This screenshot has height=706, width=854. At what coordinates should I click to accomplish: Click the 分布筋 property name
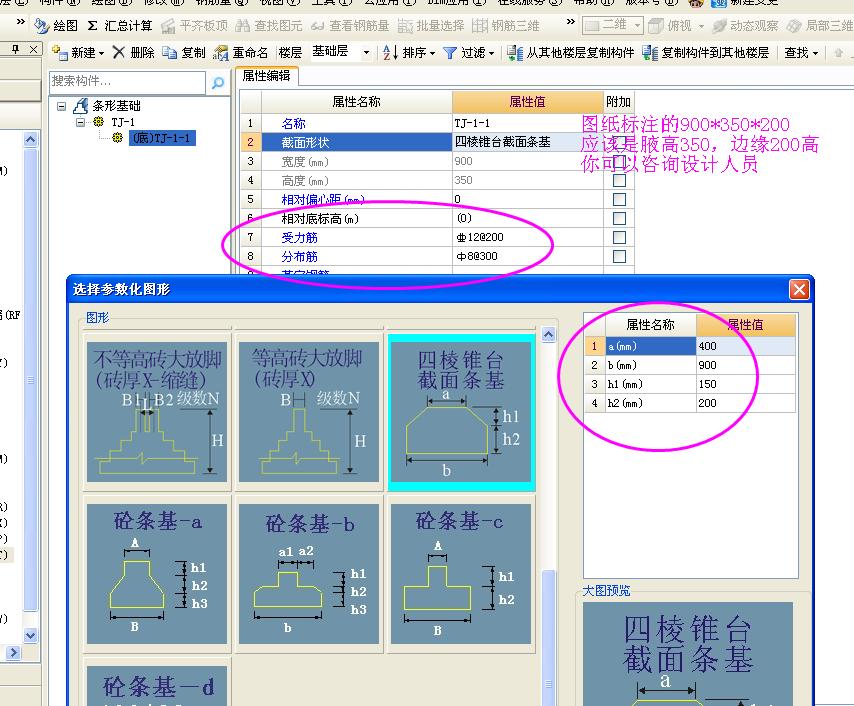[x=300, y=257]
